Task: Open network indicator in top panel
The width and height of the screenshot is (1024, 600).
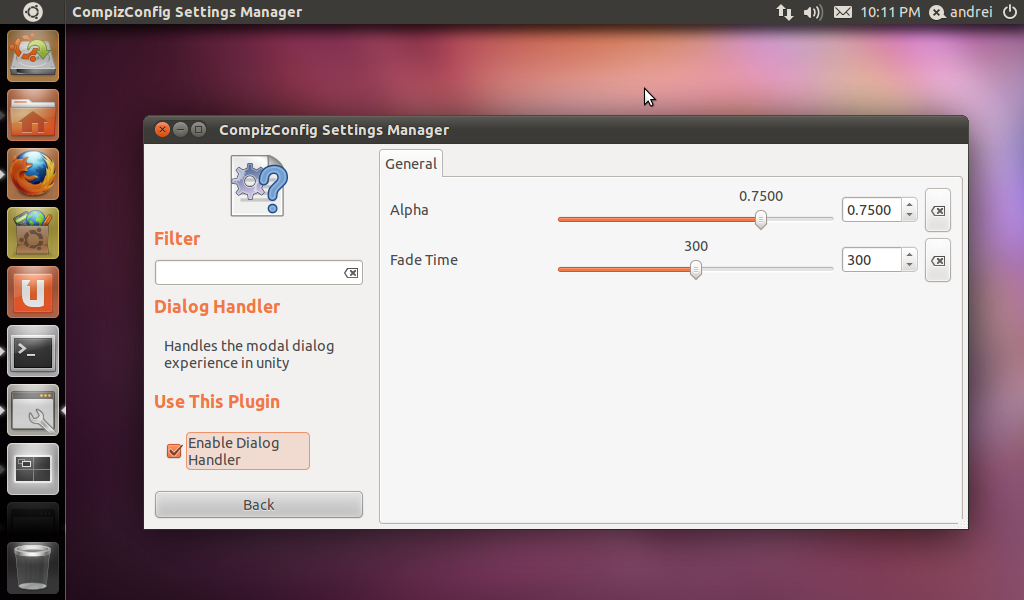Action: coord(784,12)
